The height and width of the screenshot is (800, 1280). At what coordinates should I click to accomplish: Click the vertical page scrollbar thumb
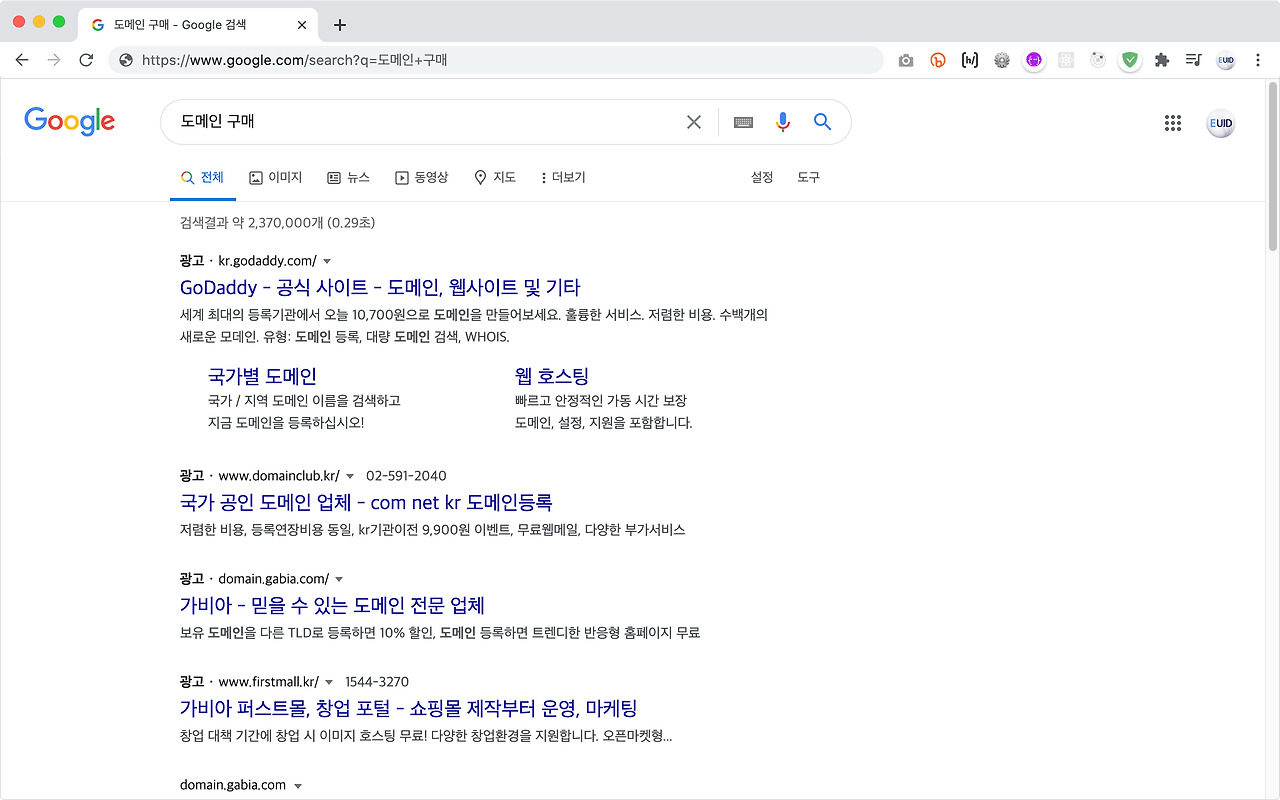tap(1273, 164)
